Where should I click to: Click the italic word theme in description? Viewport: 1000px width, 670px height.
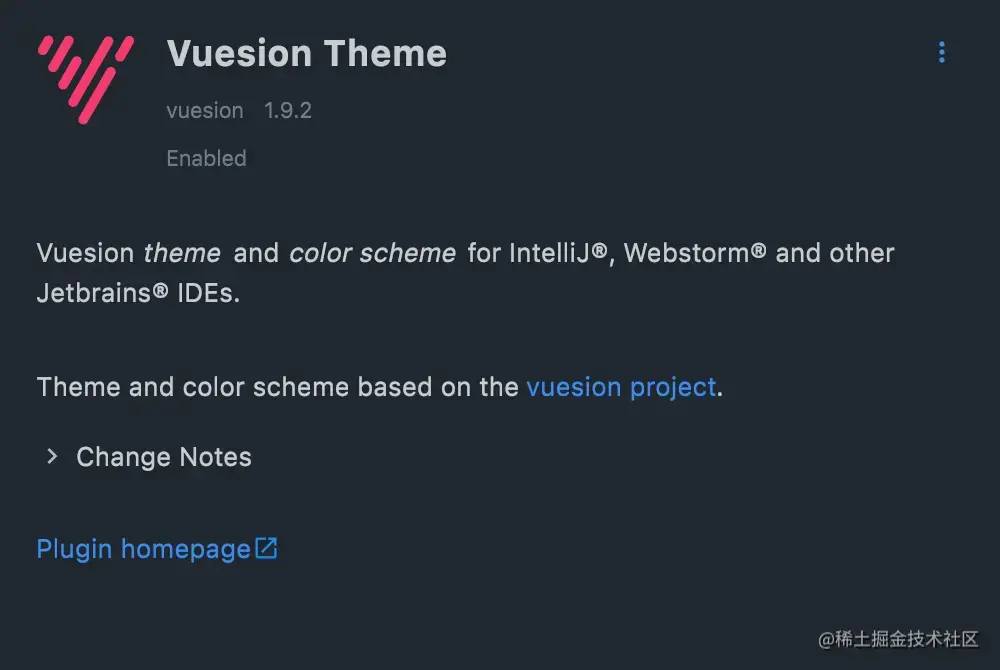click(x=182, y=253)
